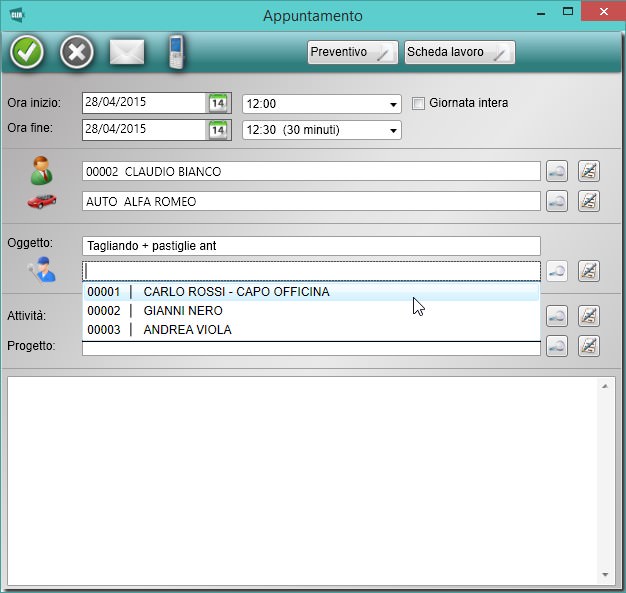Select CARLO ROSSI - CAPO OFFICINA from list

236,292
